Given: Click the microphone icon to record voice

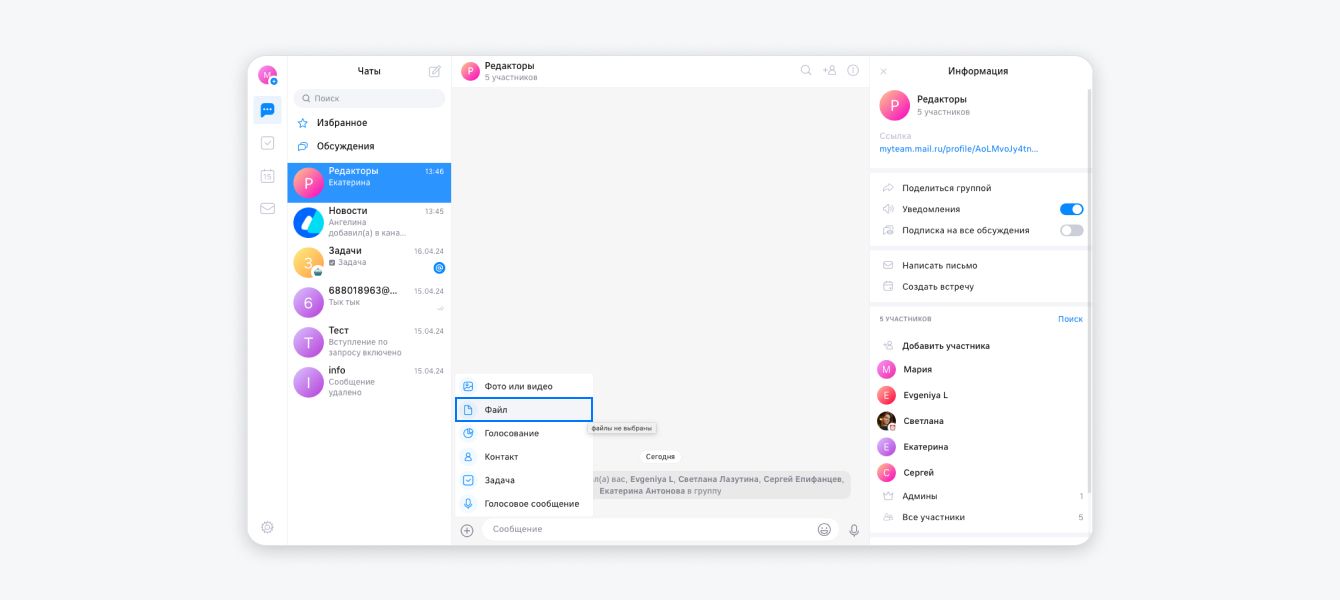Looking at the screenshot, I should point(854,530).
